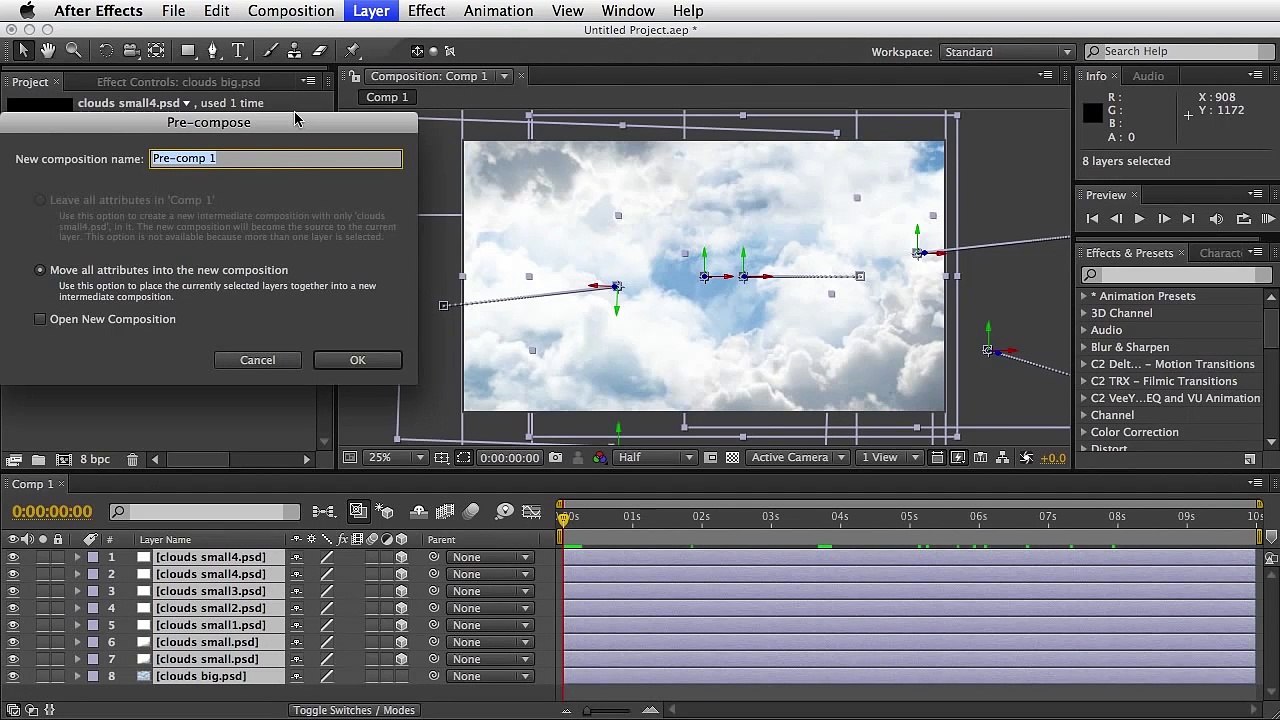Click the Search Help field
The image size is (1280, 720).
point(1178,52)
